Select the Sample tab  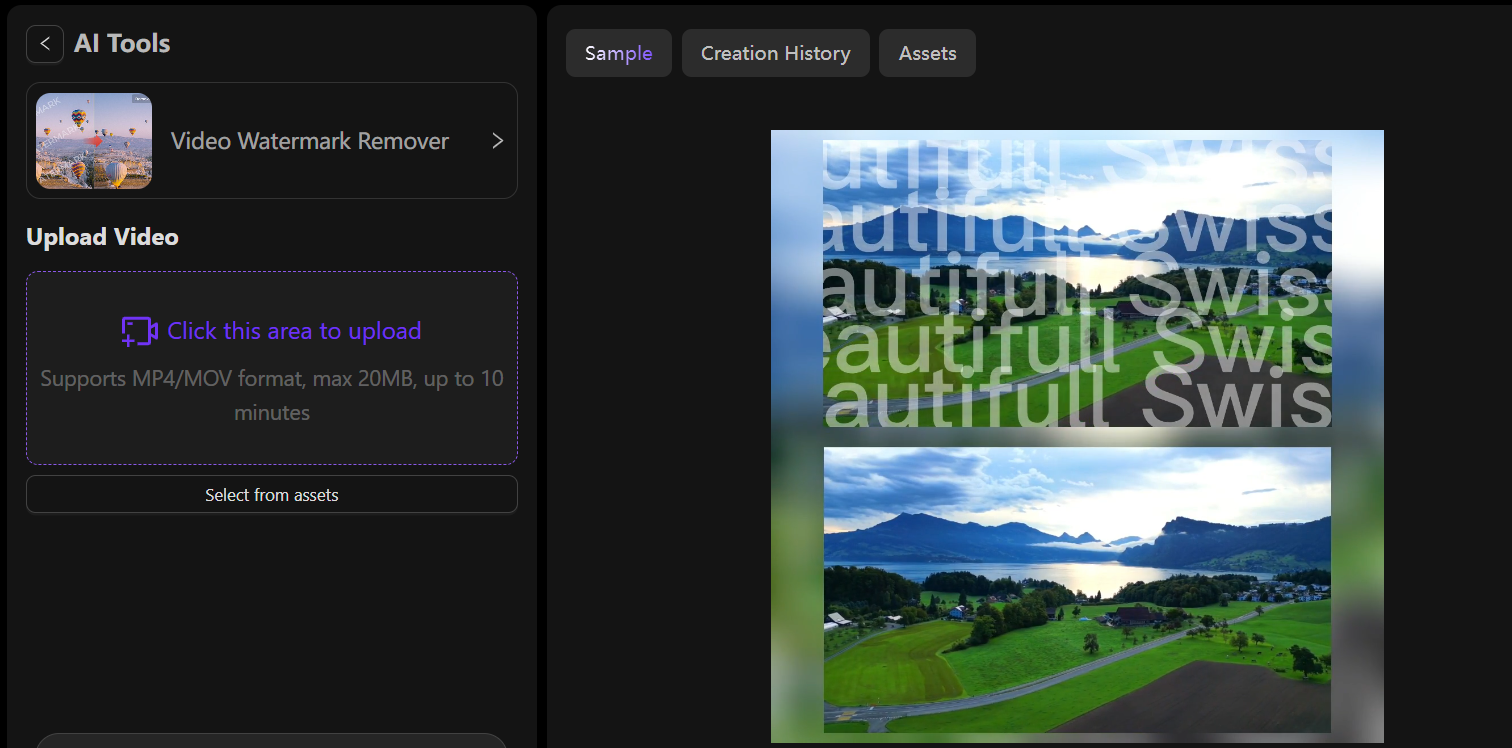(x=618, y=53)
